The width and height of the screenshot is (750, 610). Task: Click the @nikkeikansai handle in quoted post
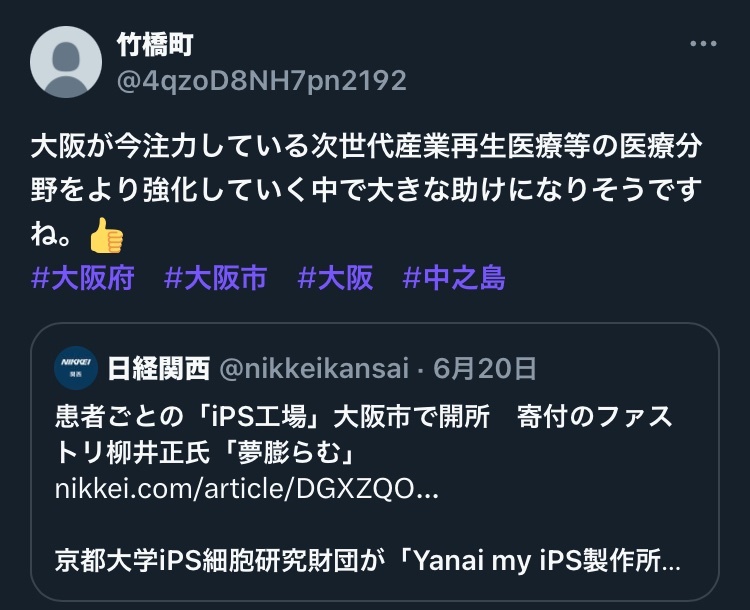[x=314, y=368]
